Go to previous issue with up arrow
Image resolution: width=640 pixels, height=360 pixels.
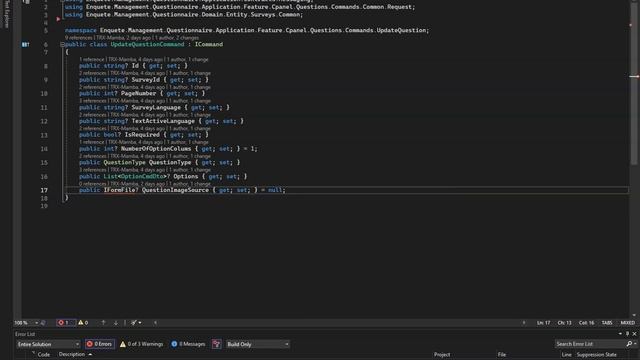point(103,323)
